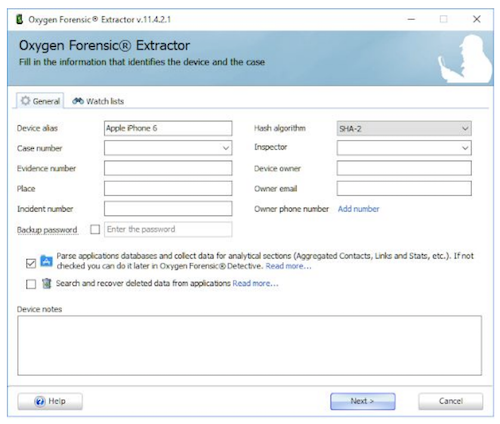Click the Oxygen Forensic app icon in title bar
Viewport: 500px width, 424px height.
[x=20, y=19]
